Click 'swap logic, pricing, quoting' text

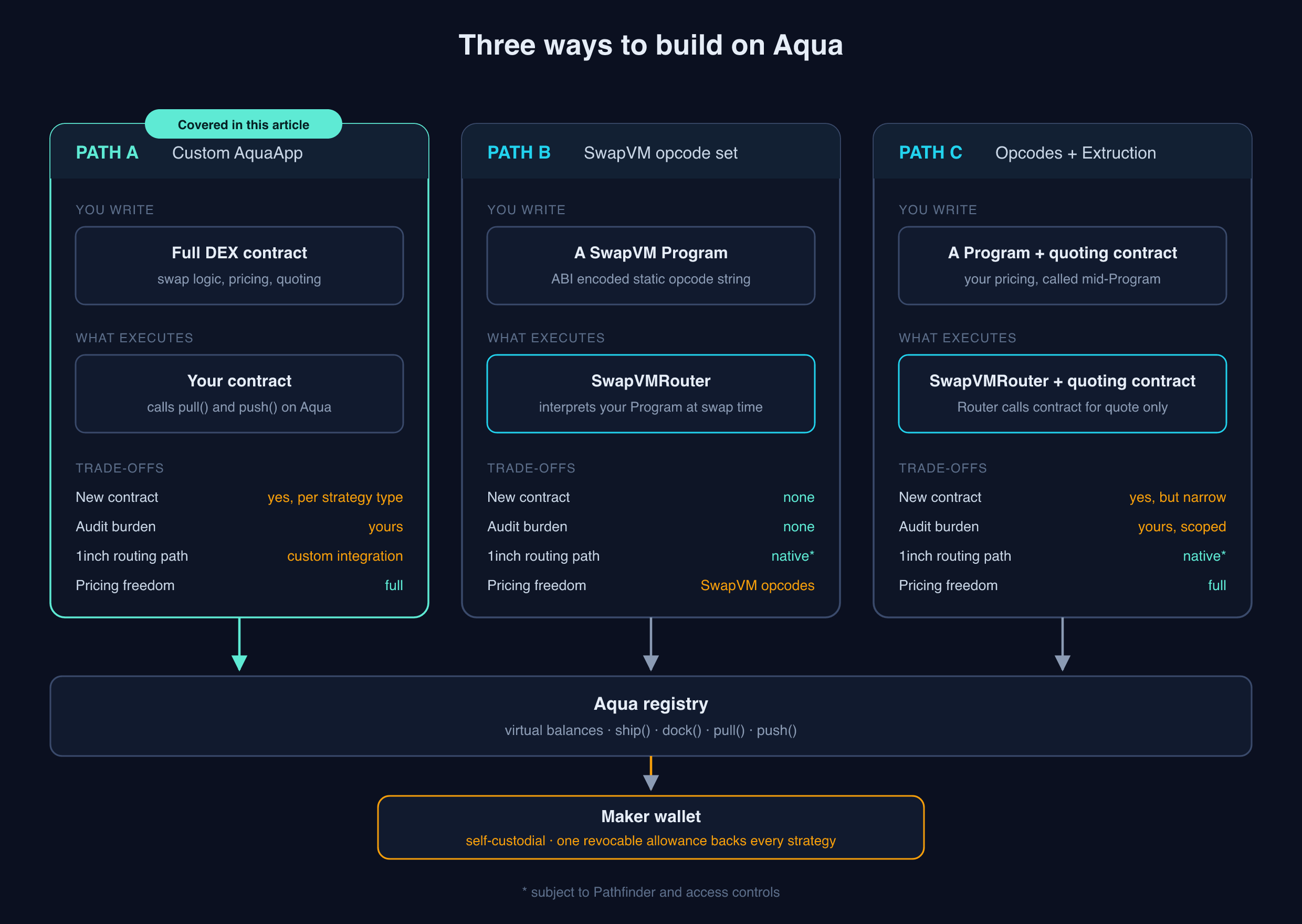pos(239,279)
